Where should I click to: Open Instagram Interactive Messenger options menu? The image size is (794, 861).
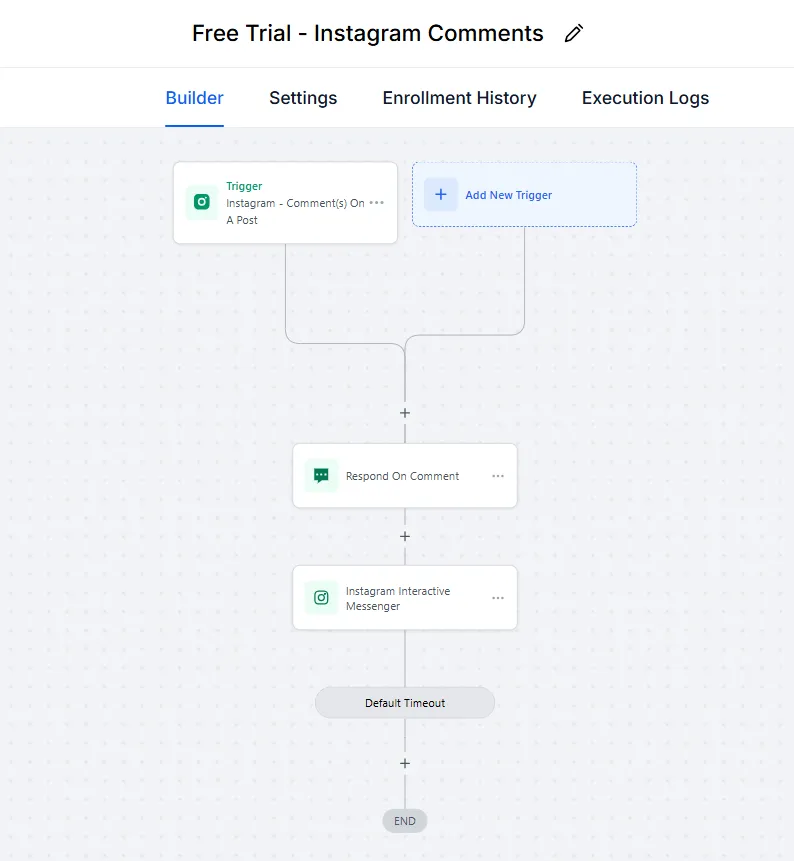(x=498, y=598)
